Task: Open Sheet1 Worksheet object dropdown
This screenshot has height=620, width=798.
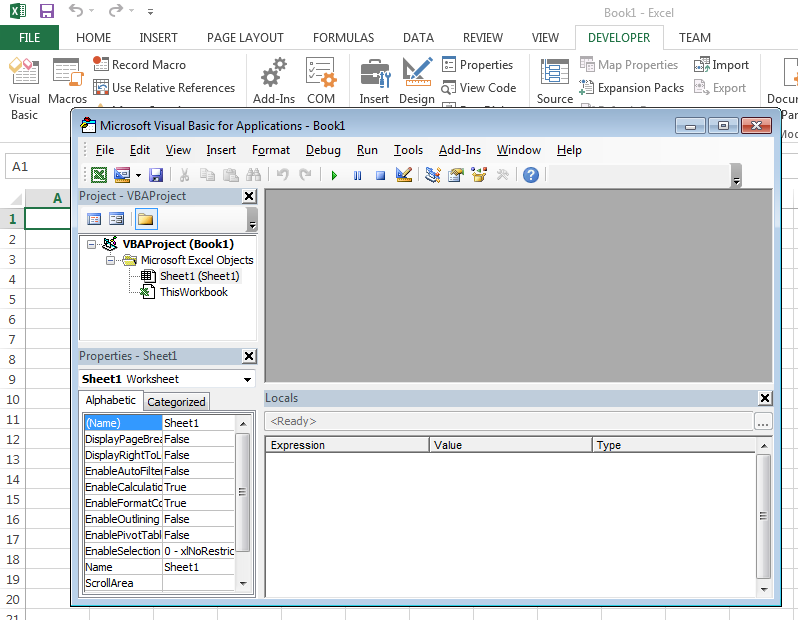Action: click(247, 379)
